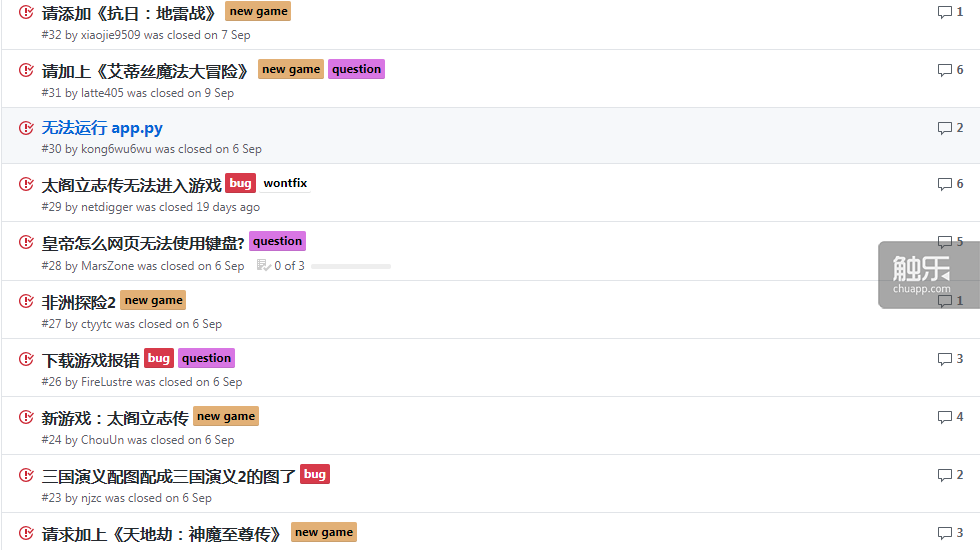This screenshot has height=550, width=980.
Task: Filter by bug label on issue #23
Action: coord(314,474)
